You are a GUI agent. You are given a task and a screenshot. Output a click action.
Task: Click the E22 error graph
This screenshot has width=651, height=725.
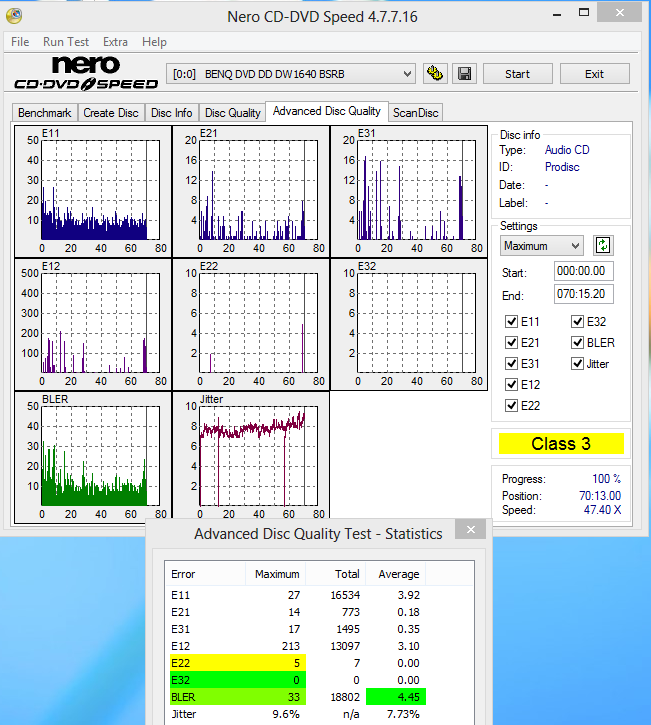(251, 325)
